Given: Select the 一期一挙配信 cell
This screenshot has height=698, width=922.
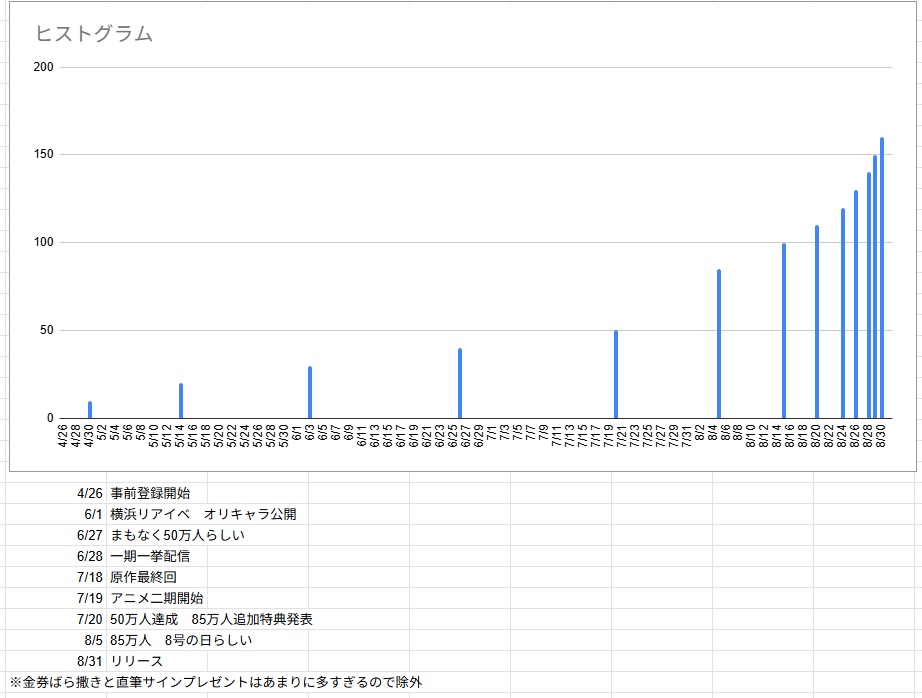Looking at the screenshot, I should (150, 556).
